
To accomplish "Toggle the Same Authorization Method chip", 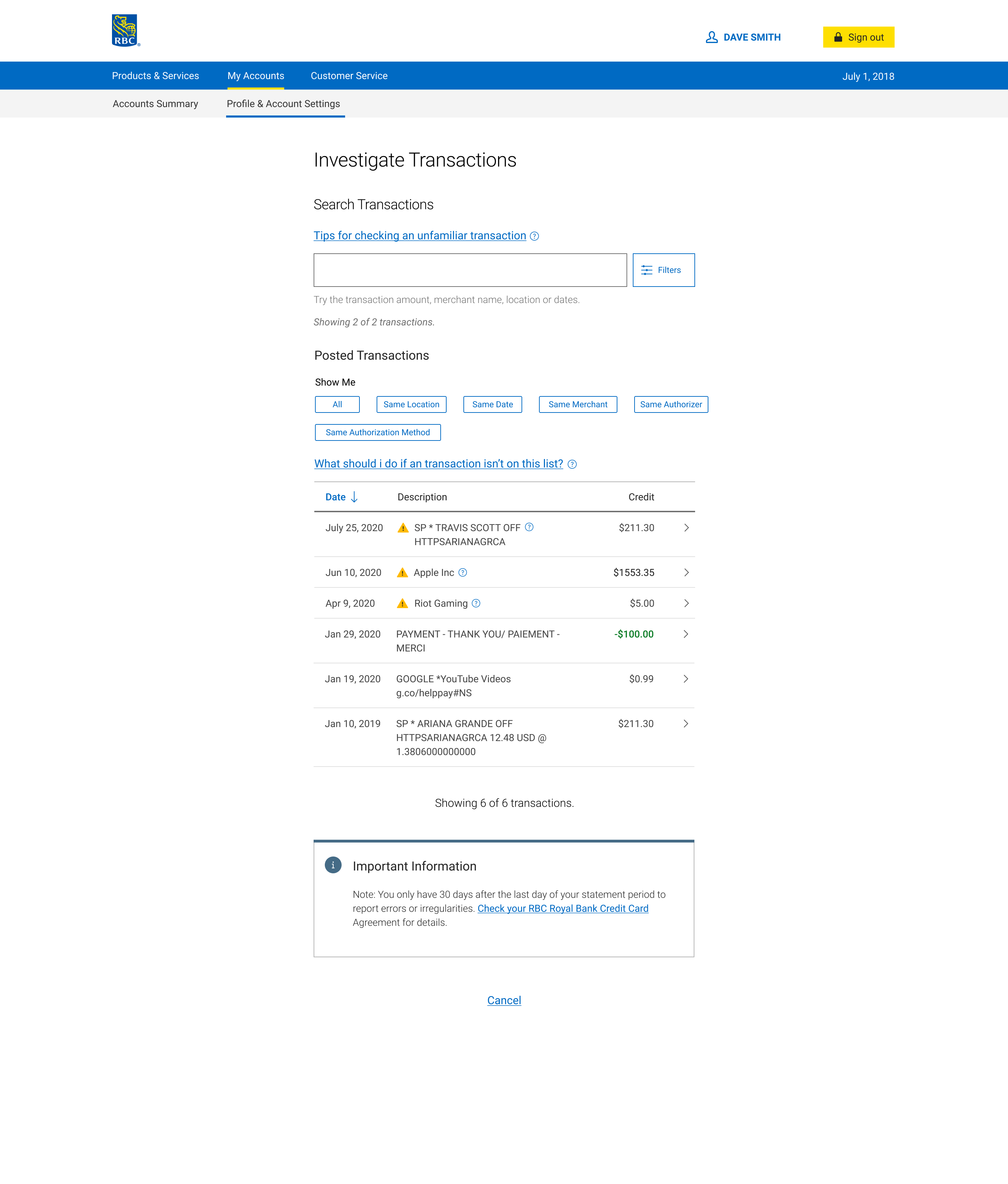I will click(377, 432).
